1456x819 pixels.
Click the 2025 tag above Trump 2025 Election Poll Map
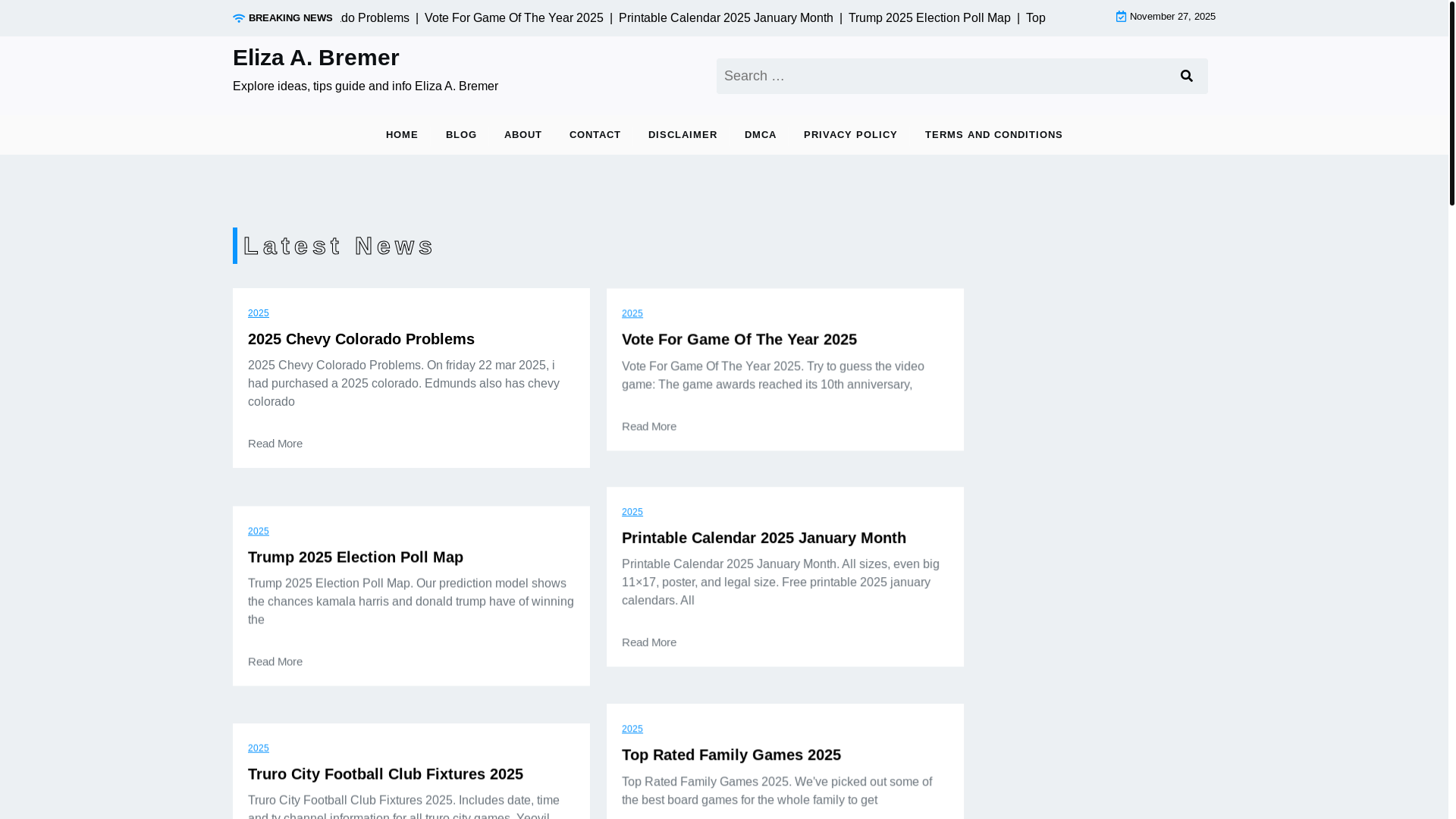259,531
